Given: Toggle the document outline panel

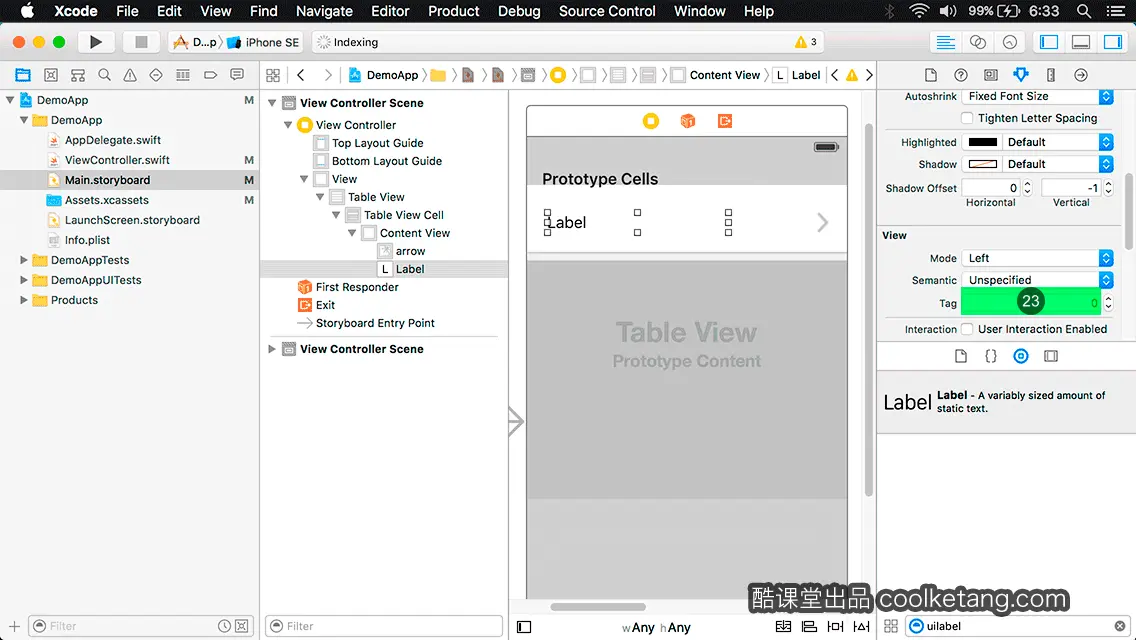Looking at the screenshot, I should tap(524, 627).
